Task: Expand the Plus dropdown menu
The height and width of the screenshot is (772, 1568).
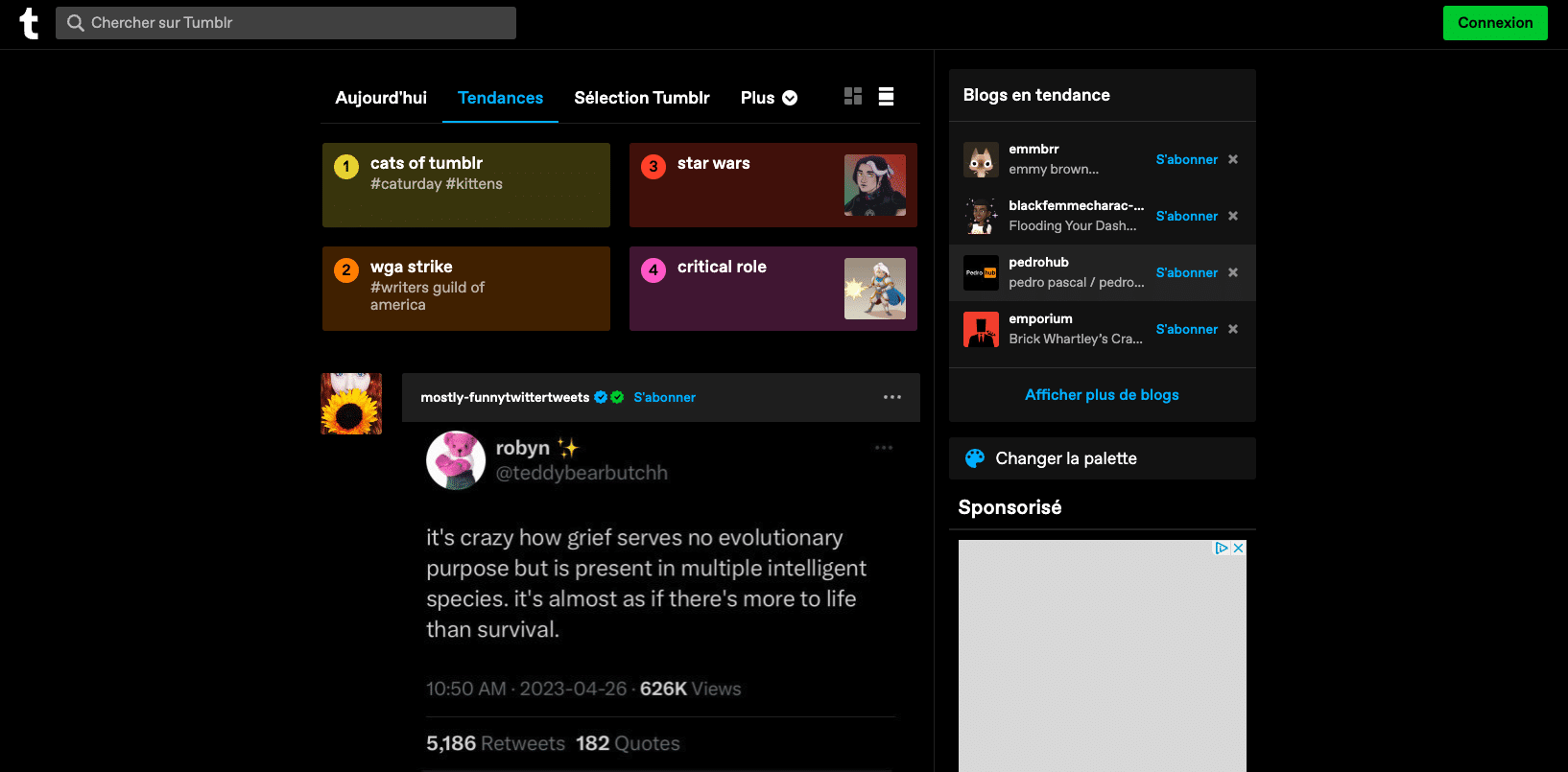Action: click(769, 98)
